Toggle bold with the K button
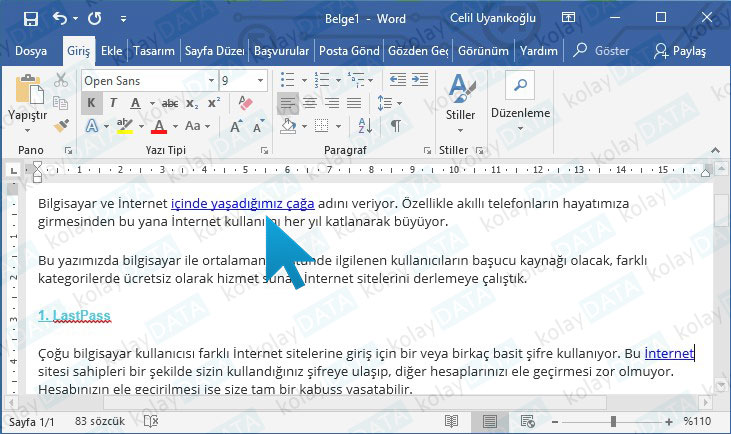 [91, 103]
